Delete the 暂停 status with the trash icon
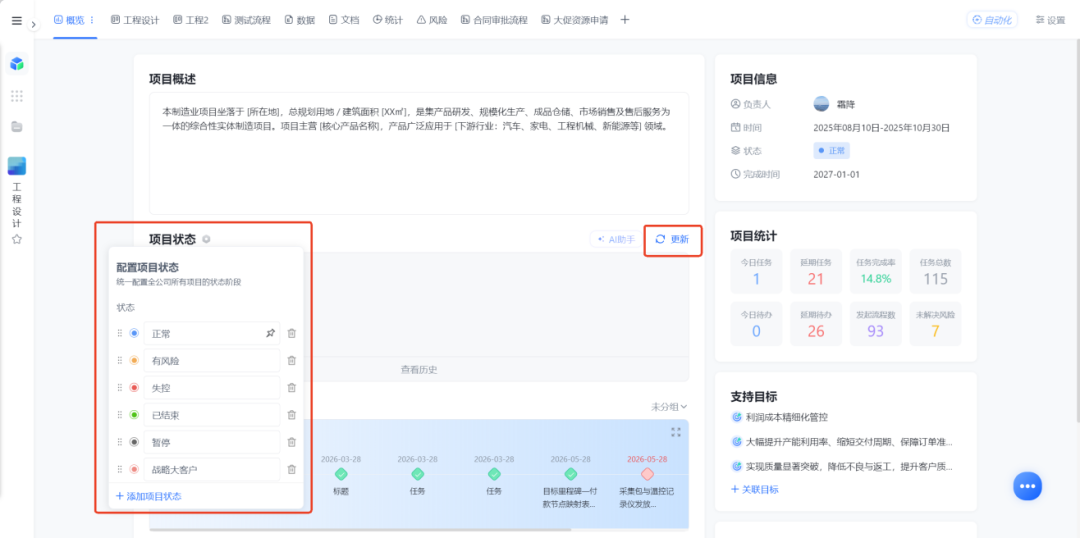 291,442
